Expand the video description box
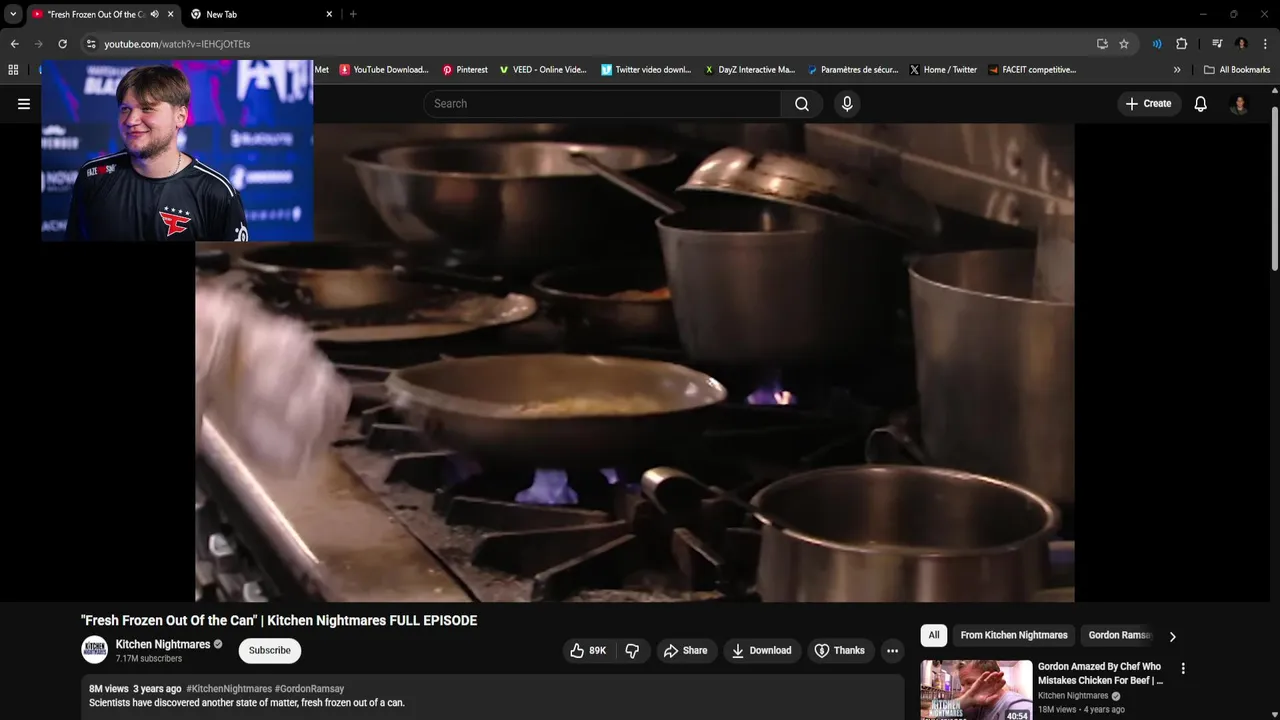1280x720 pixels. tap(492, 698)
